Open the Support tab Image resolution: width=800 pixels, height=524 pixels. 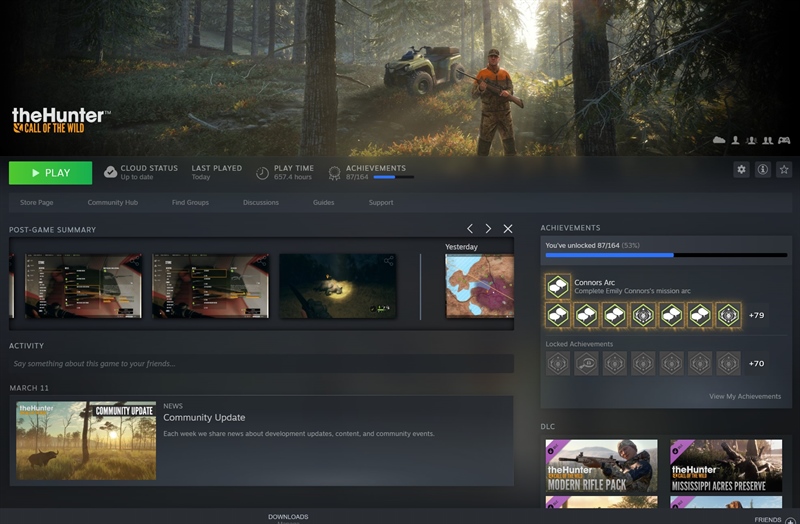coord(381,203)
